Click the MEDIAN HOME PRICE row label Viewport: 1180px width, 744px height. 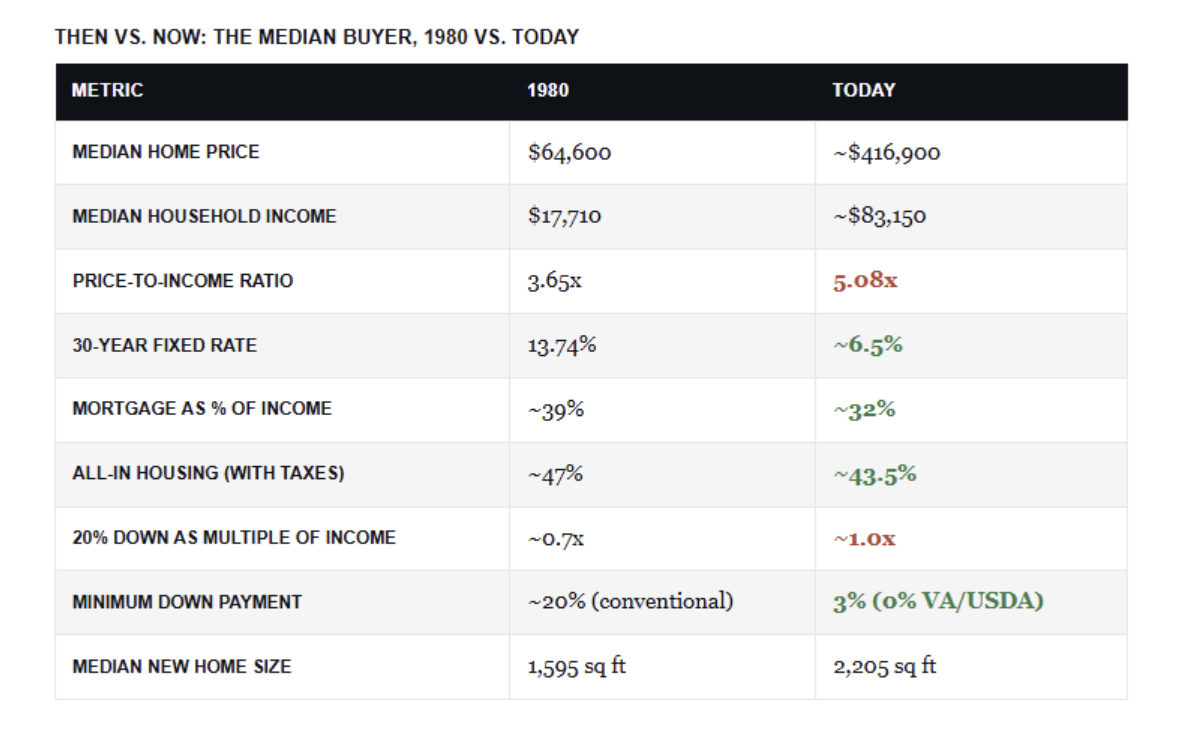coord(166,152)
